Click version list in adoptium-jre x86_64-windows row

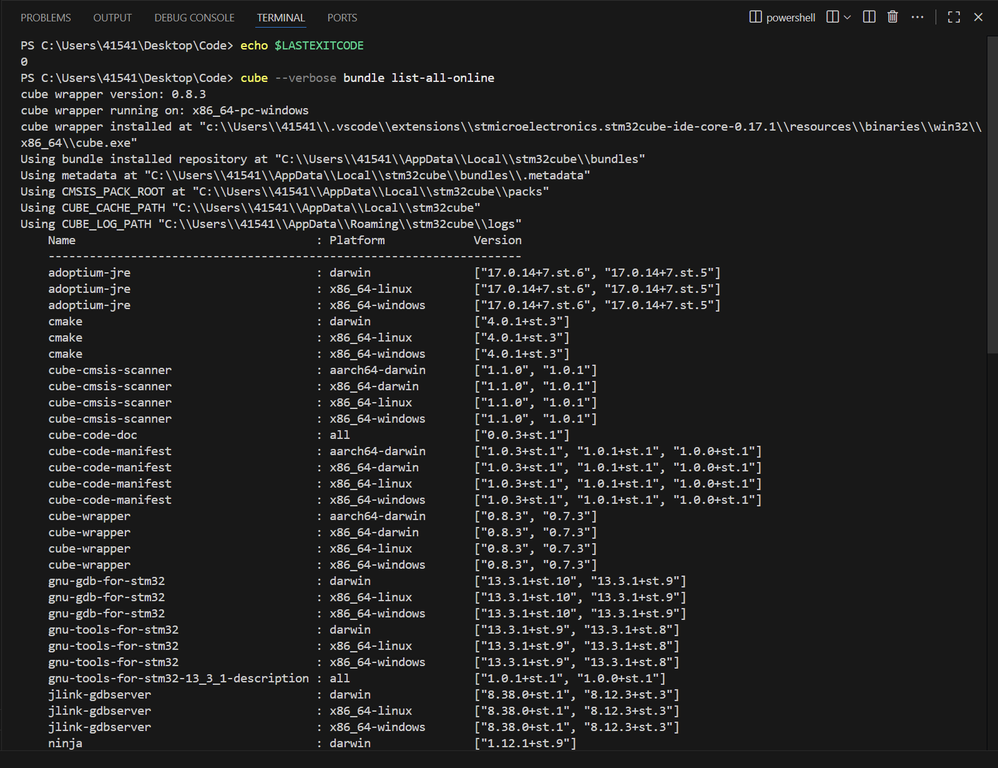point(597,305)
